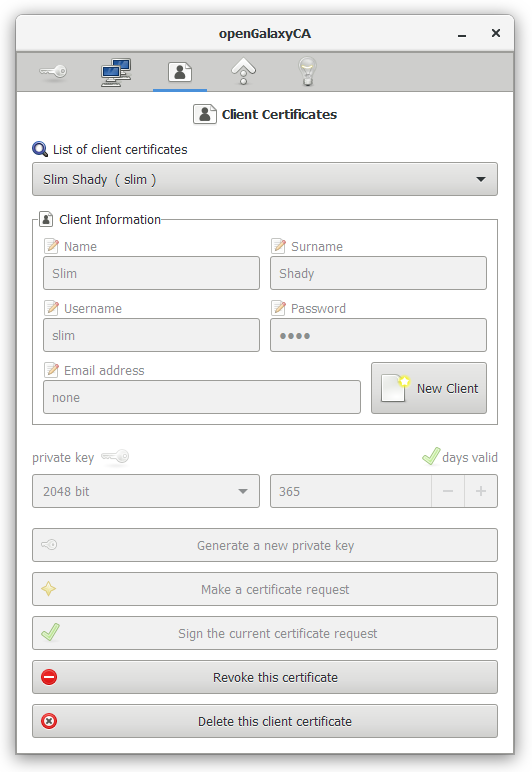Decrease days valid with minus button
Image resolution: width=532 pixels, height=772 pixels.
coord(448,491)
